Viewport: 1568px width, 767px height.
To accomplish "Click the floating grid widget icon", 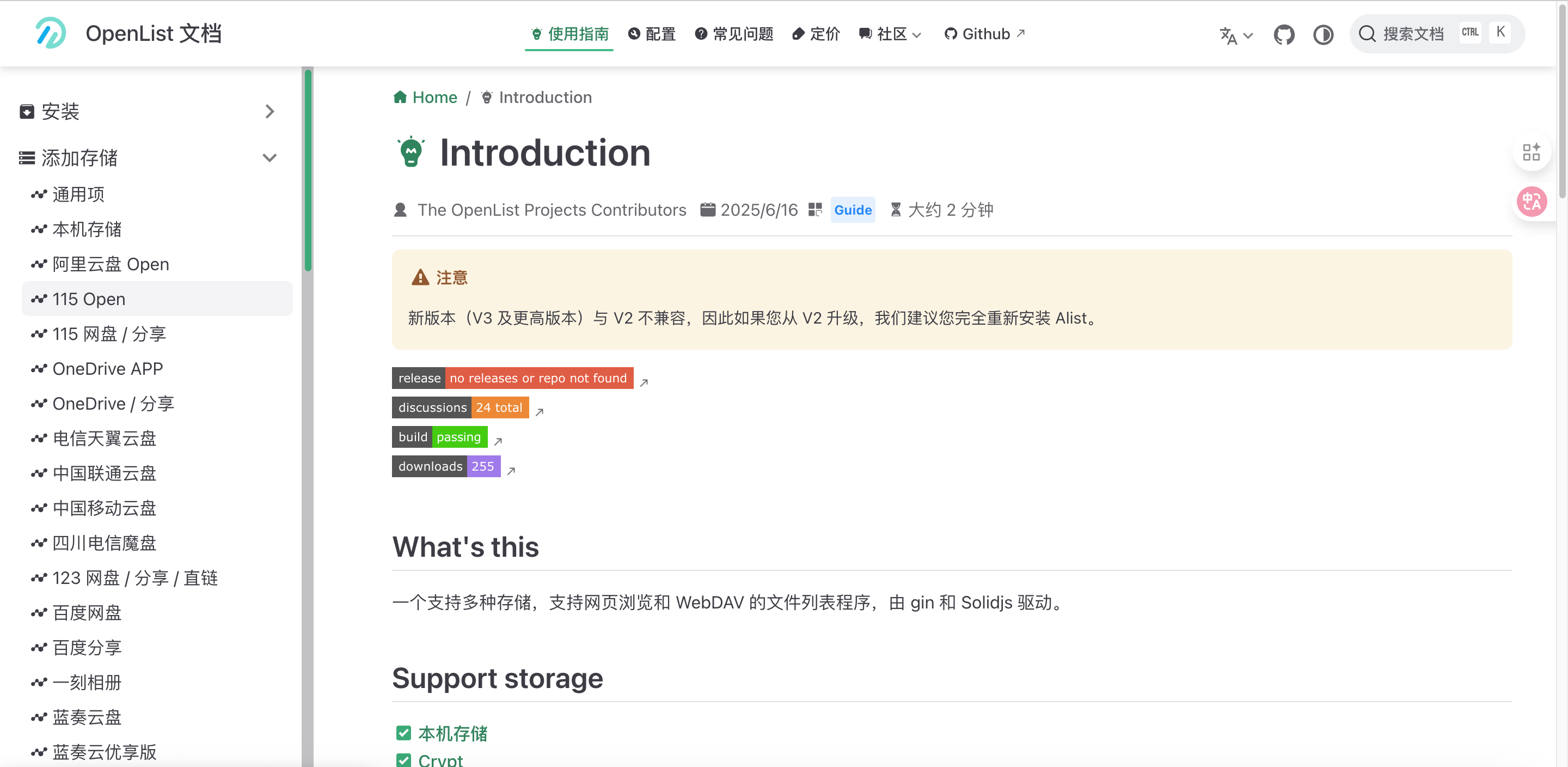I will point(1531,151).
